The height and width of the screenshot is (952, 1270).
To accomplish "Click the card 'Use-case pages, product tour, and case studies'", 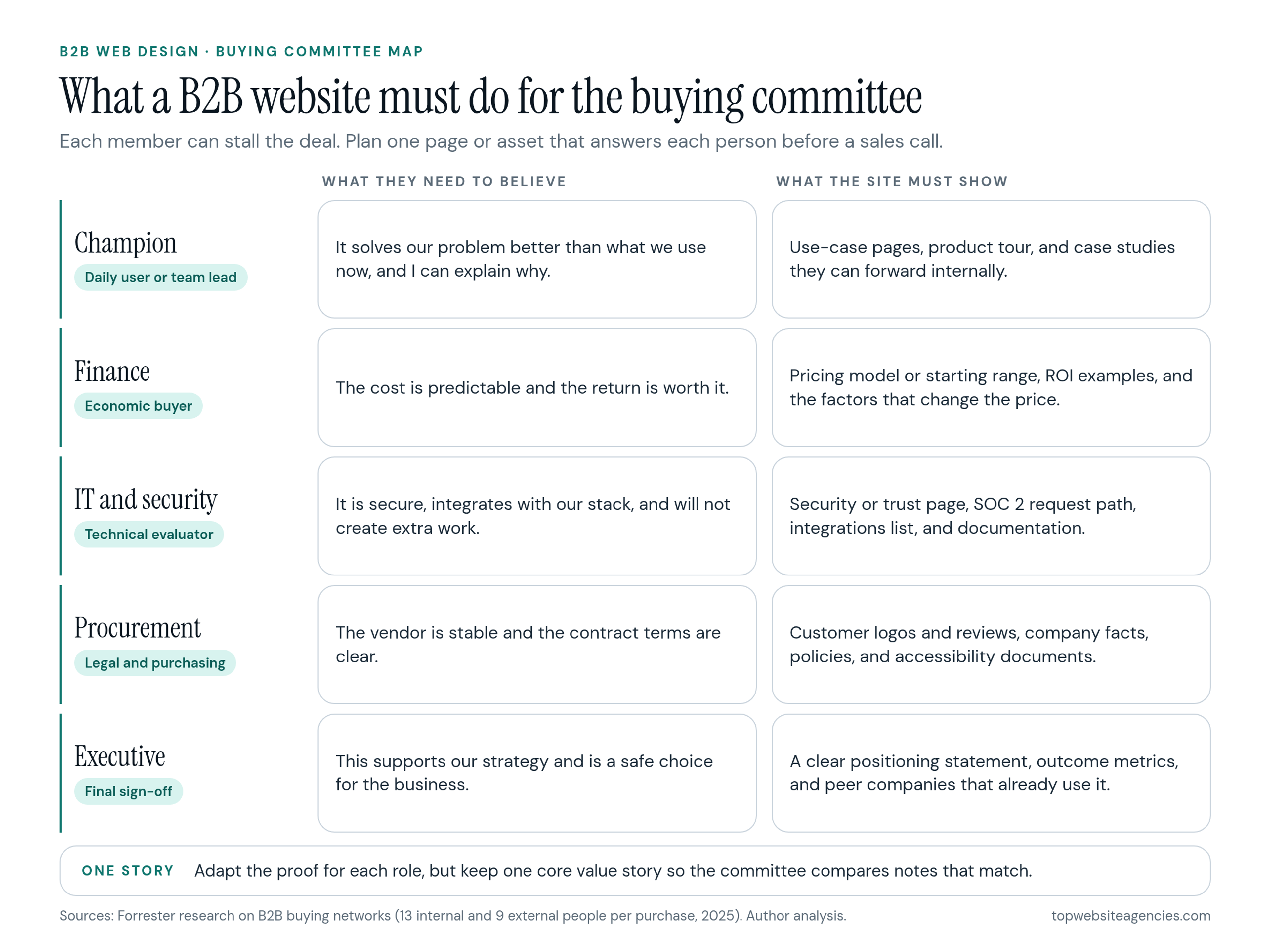I will [992, 259].
